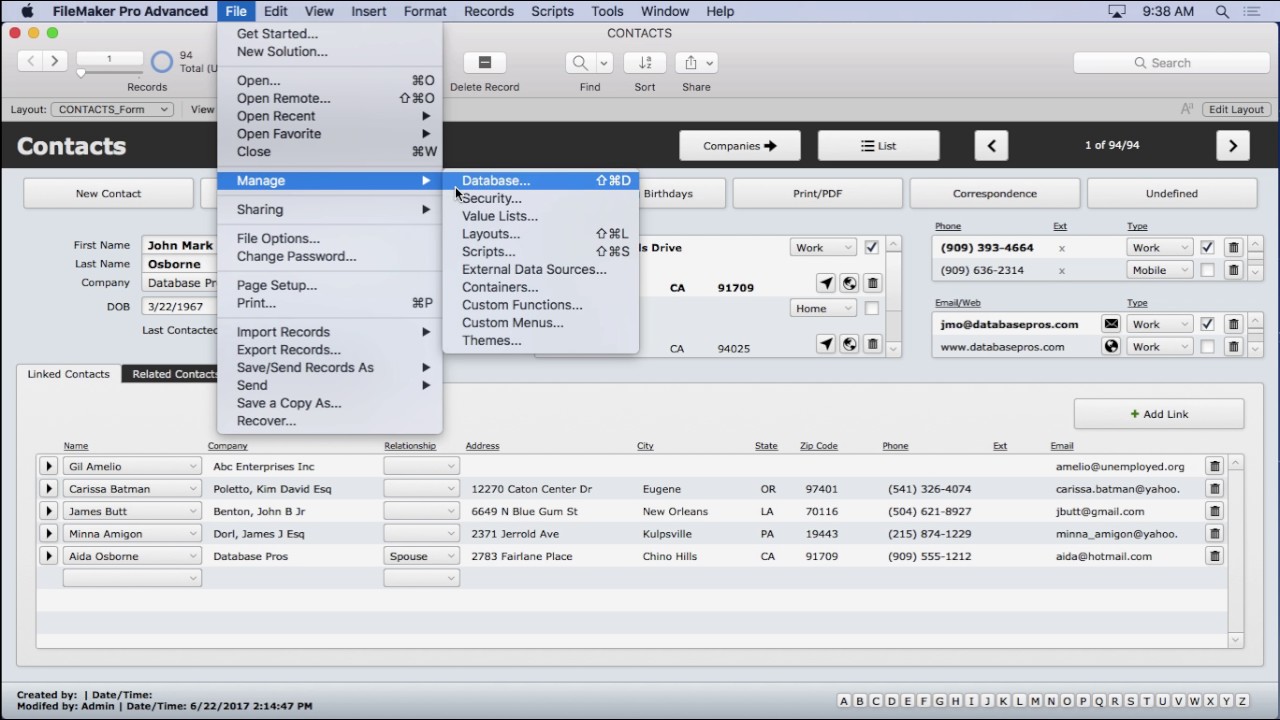1280x720 pixels.
Task: Open Share options dropdown arrow
Action: (710, 62)
